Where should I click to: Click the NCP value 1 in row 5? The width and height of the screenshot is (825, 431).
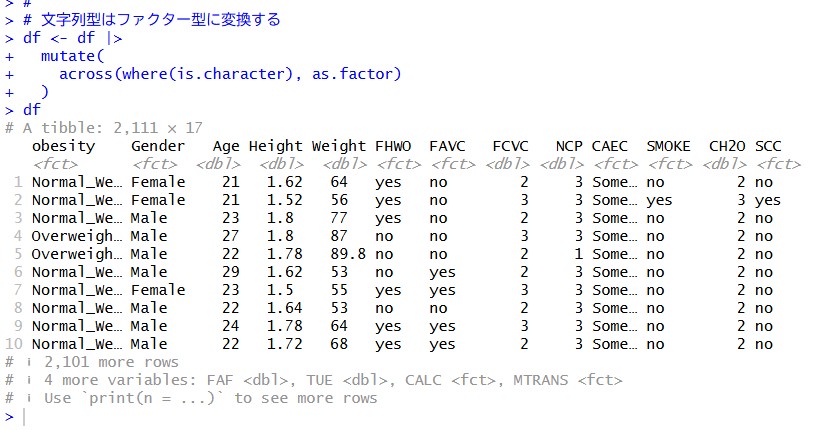tap(578, 254)
